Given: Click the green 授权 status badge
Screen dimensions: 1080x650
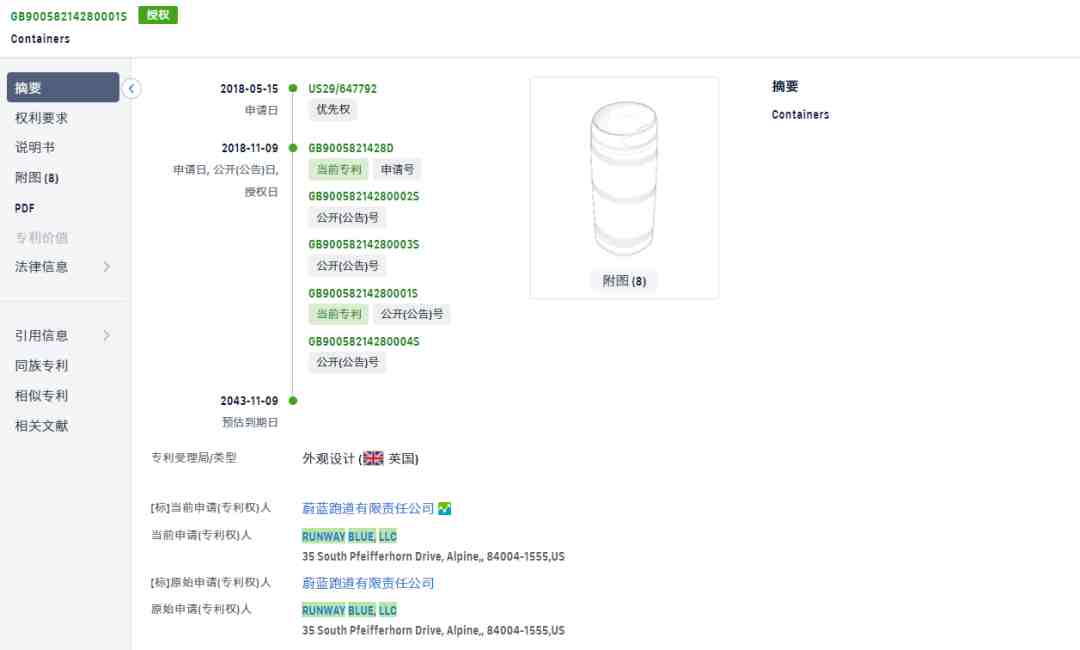Looking at the screenshot, I should click(157, 16).
